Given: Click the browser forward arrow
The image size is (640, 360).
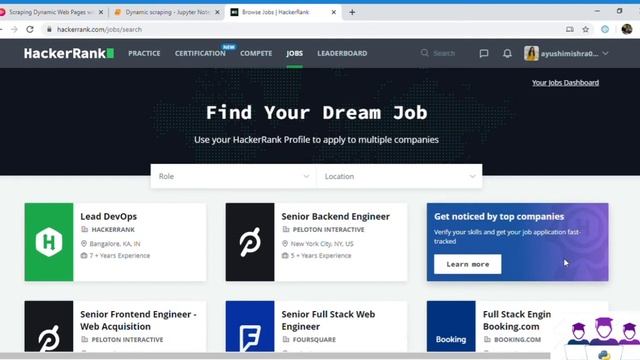Looking at the screenshot, I should [x=14, y=29].
